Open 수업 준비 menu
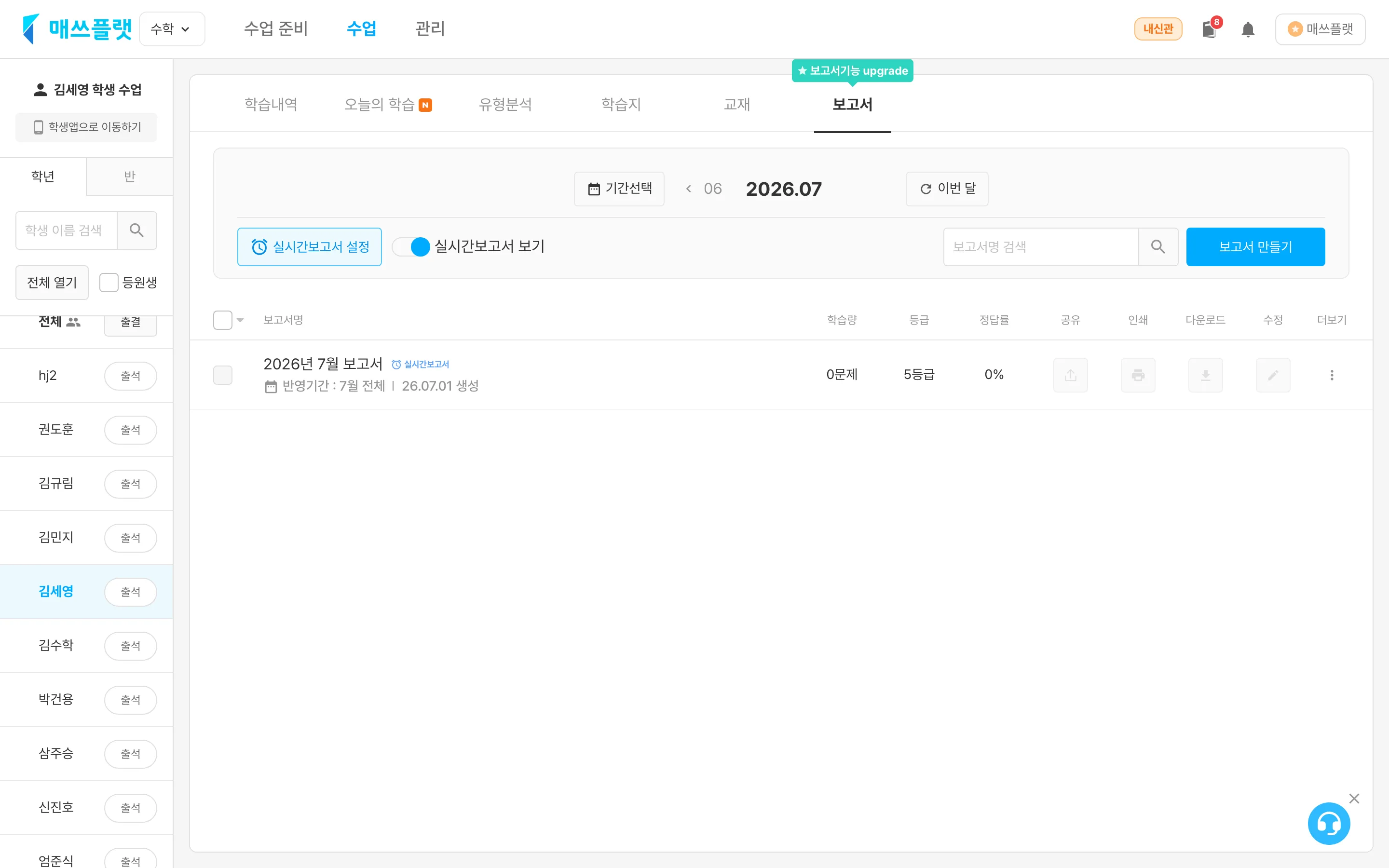 pyautogui.click(x=276, y=29)
